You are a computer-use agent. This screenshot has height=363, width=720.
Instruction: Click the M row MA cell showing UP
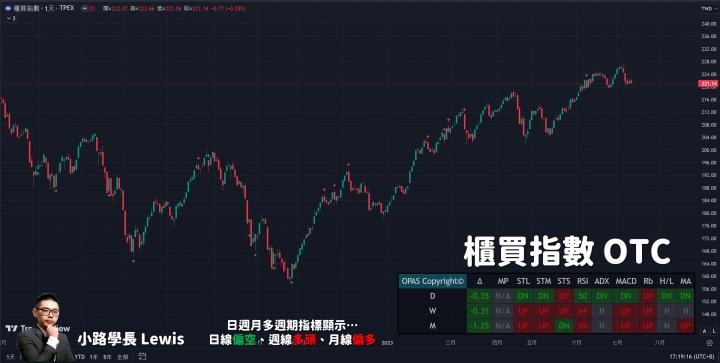pyautogui.click(x=686, y=326)
